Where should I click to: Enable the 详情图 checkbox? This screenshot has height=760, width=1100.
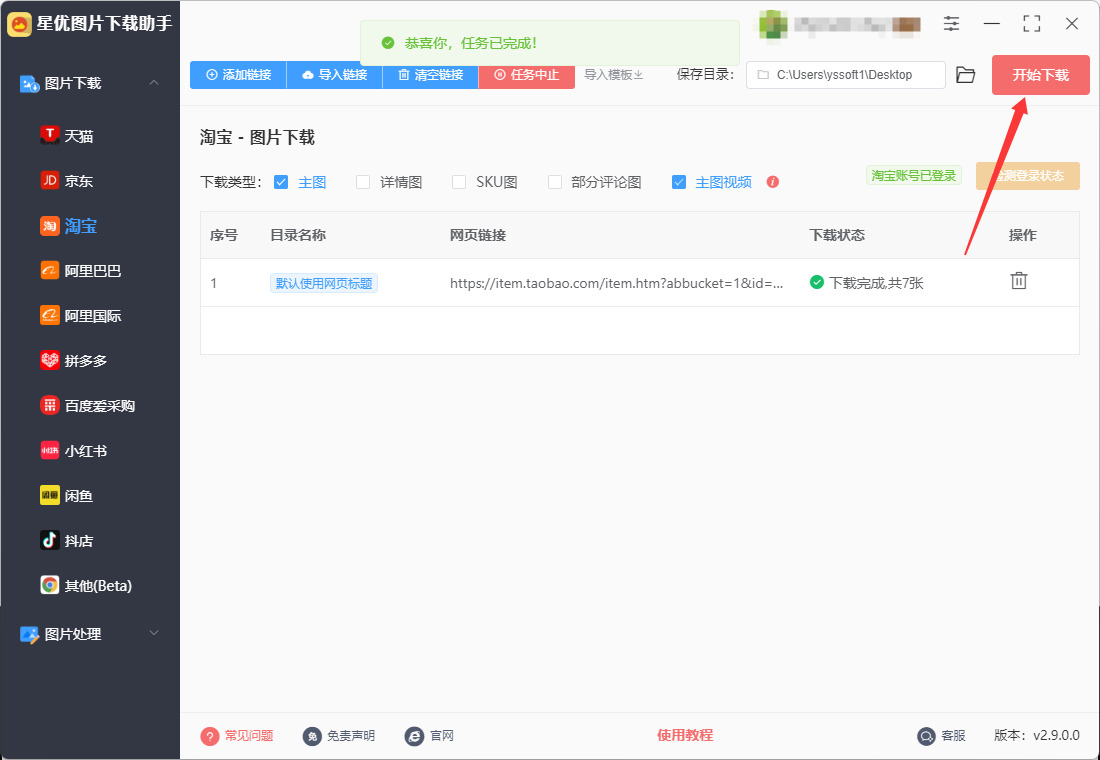363,182
